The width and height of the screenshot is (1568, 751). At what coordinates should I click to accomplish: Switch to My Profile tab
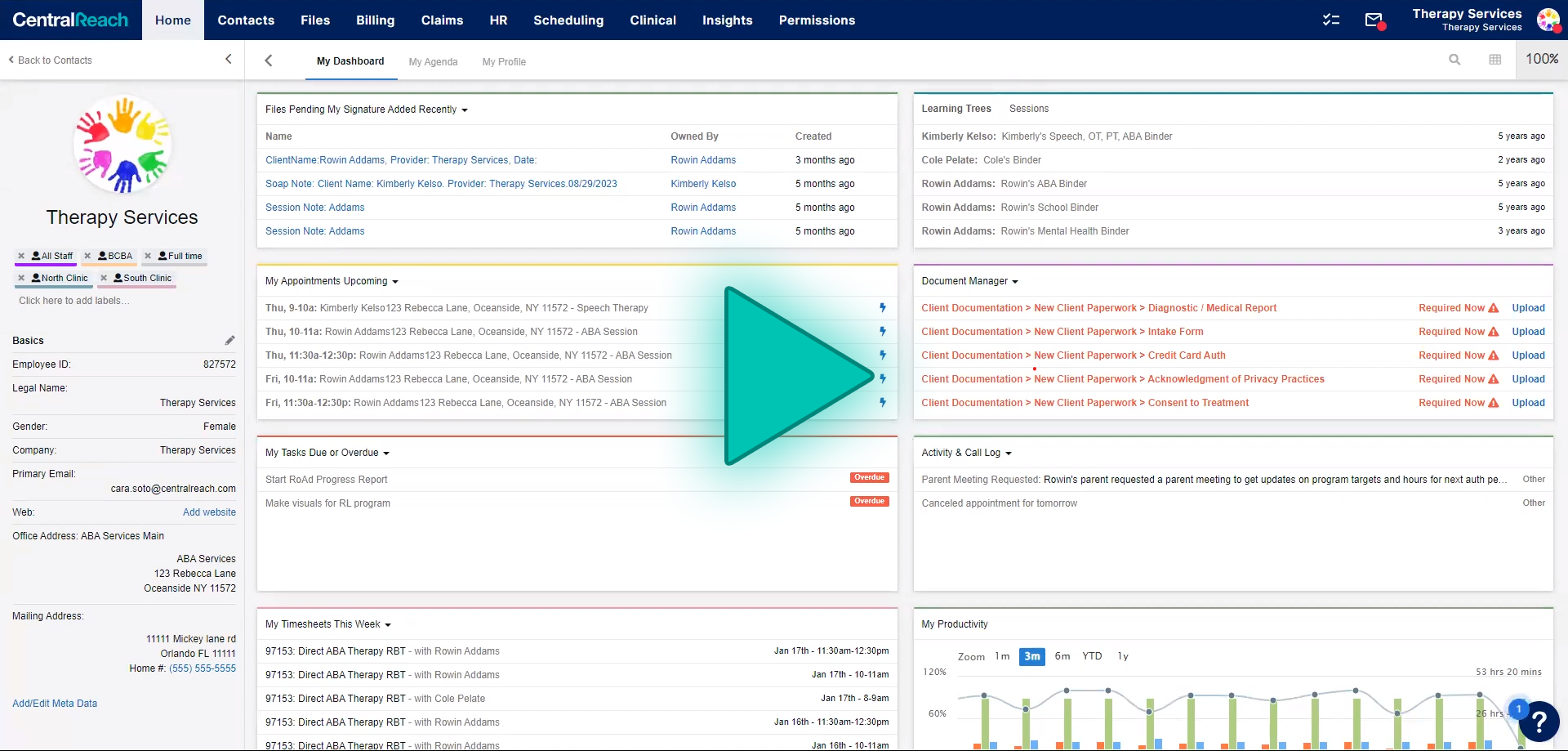[504, 62]
